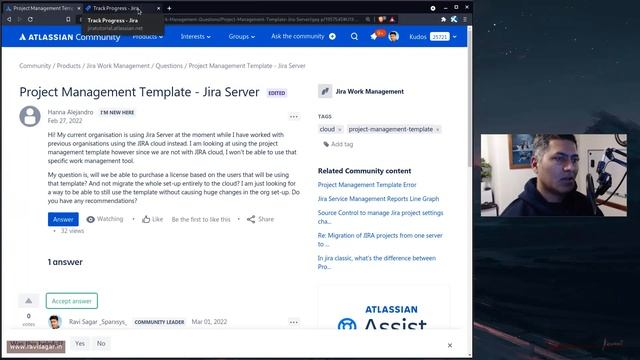
Task: Go back in browser history
Action: [x=9, y=19]
